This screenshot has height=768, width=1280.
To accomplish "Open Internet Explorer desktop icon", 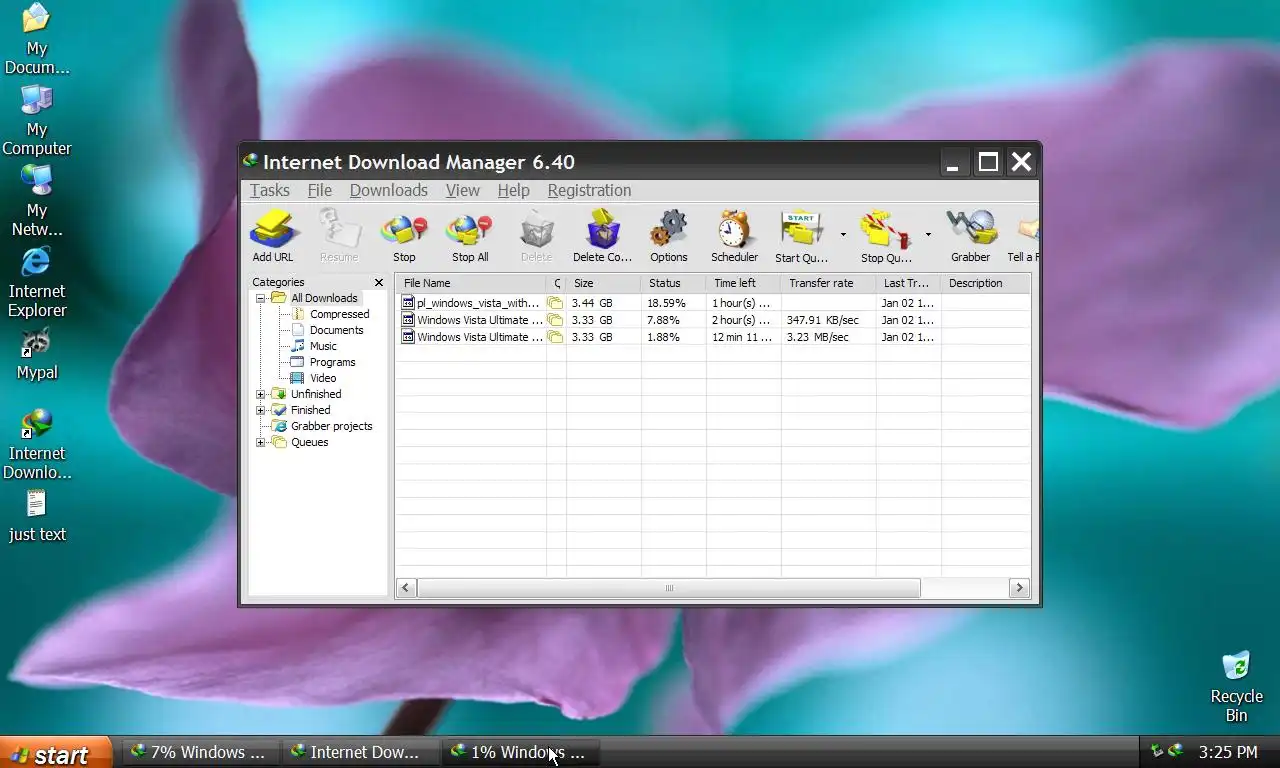I will (x=37, y=282).
